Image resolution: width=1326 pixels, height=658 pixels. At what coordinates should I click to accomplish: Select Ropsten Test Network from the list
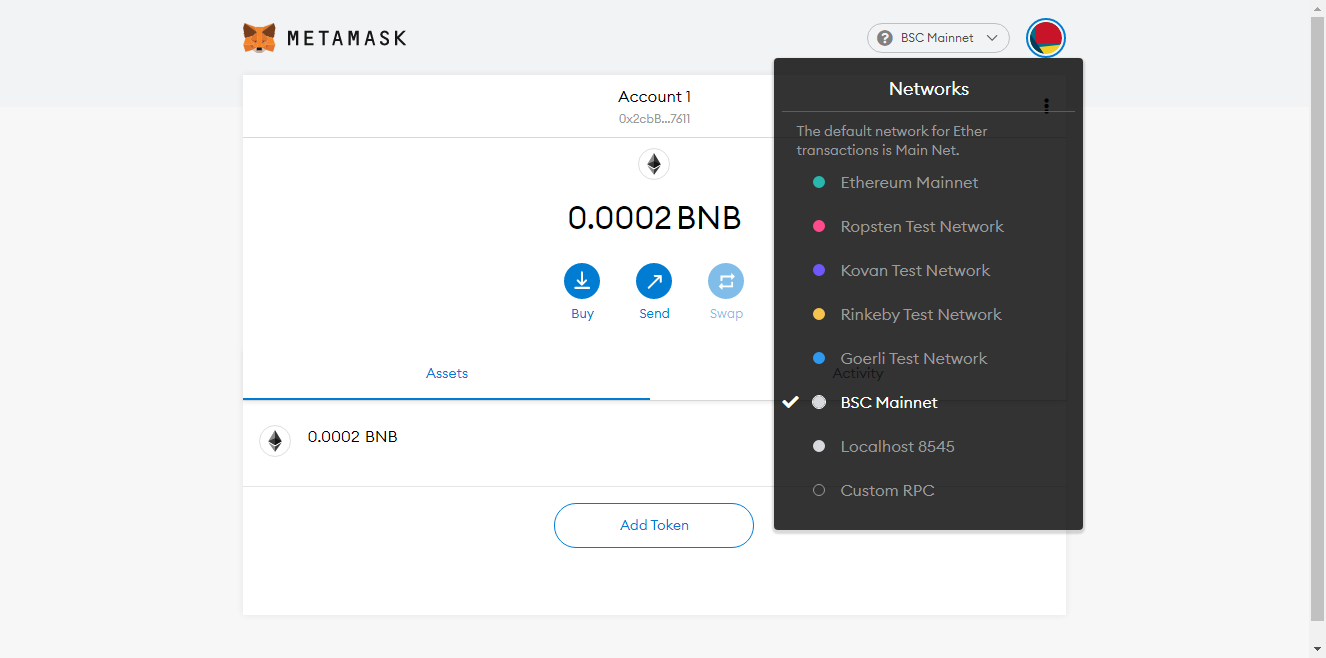921,226
